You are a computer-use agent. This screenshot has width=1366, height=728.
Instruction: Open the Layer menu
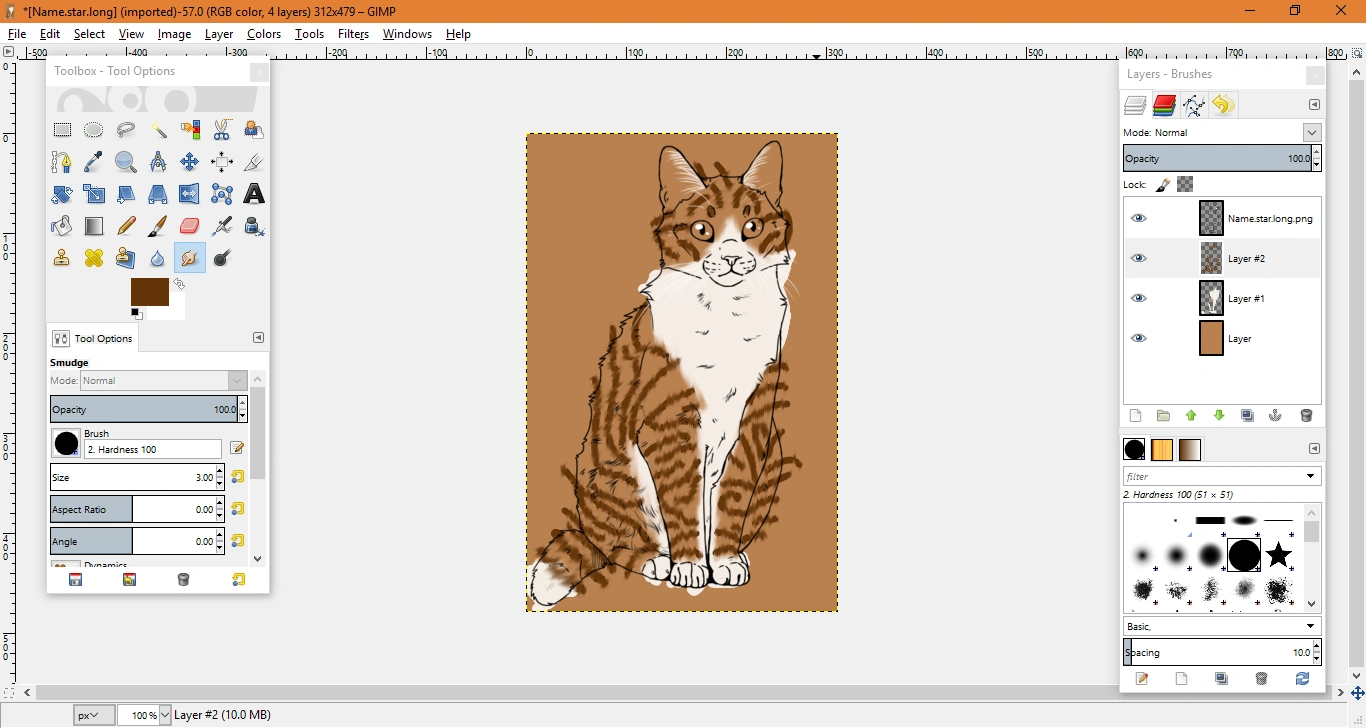(x=219, y=34)
